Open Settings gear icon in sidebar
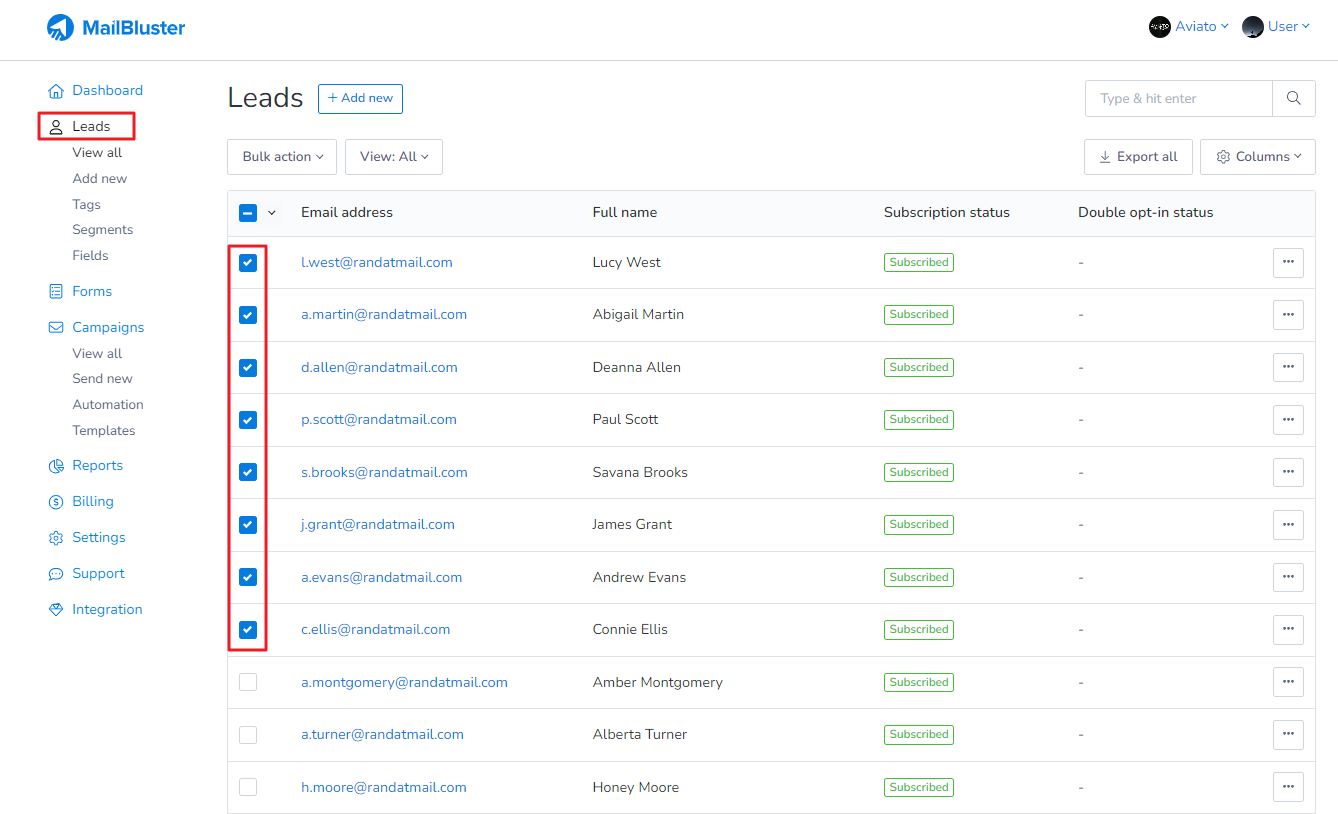 click(56, 538)
